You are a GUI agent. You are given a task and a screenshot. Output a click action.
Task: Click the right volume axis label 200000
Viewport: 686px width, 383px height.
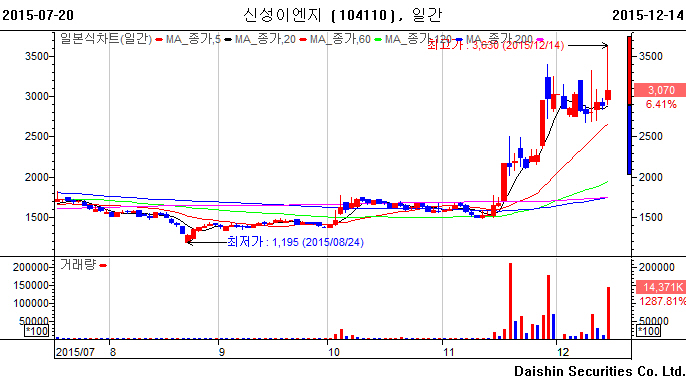click(x=657, y=267)
